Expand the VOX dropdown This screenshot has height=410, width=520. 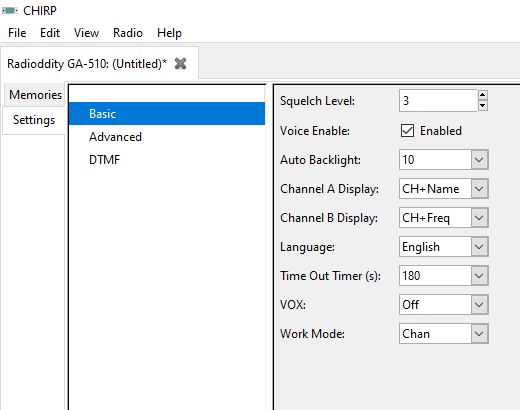coord(444,305)
